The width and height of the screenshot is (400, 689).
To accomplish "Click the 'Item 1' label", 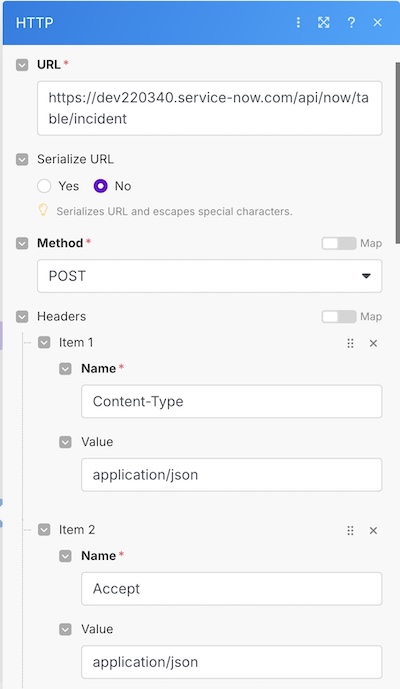I will (x=76, y=342).
